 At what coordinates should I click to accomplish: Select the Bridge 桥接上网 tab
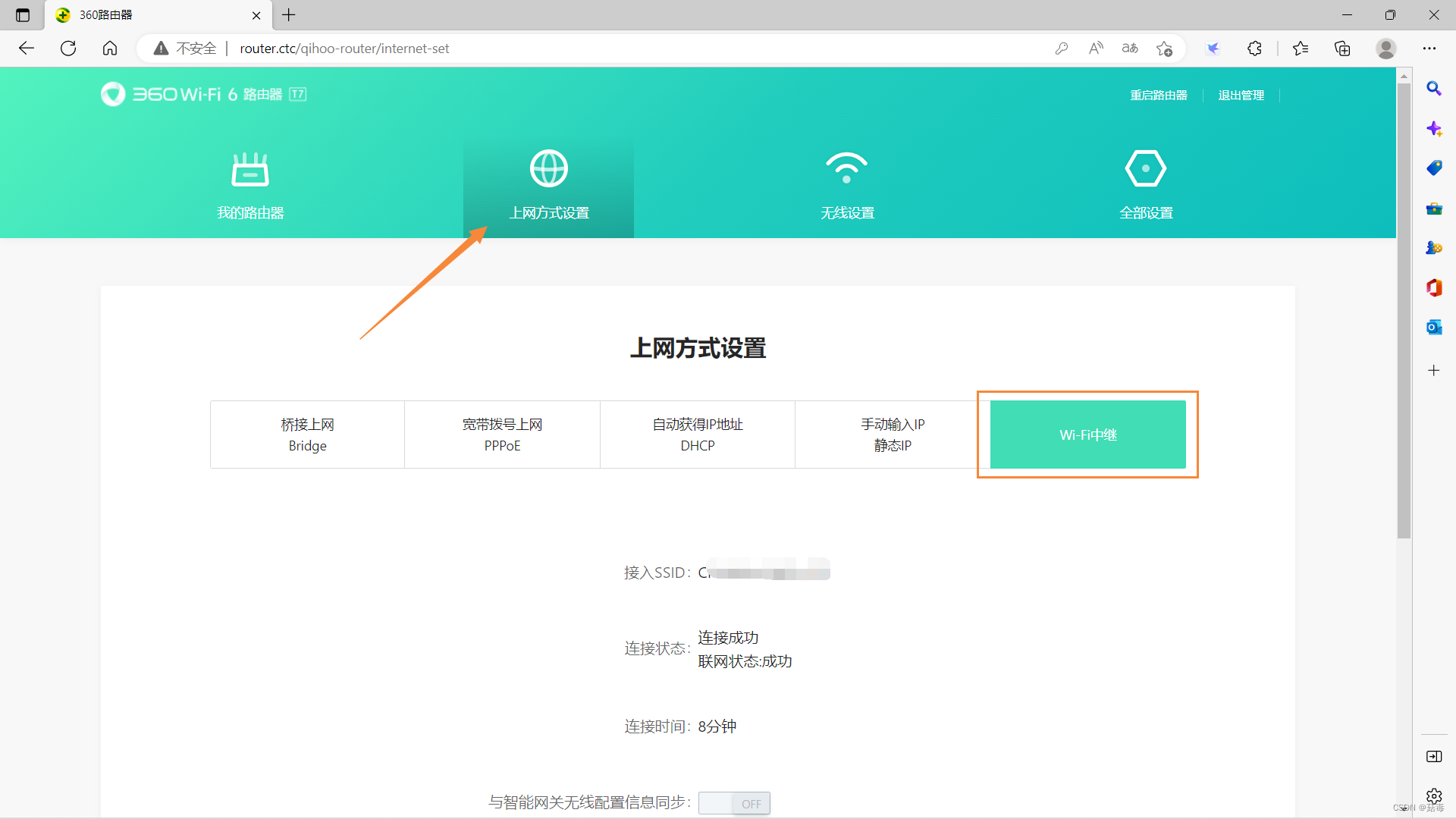pos(307,435)
